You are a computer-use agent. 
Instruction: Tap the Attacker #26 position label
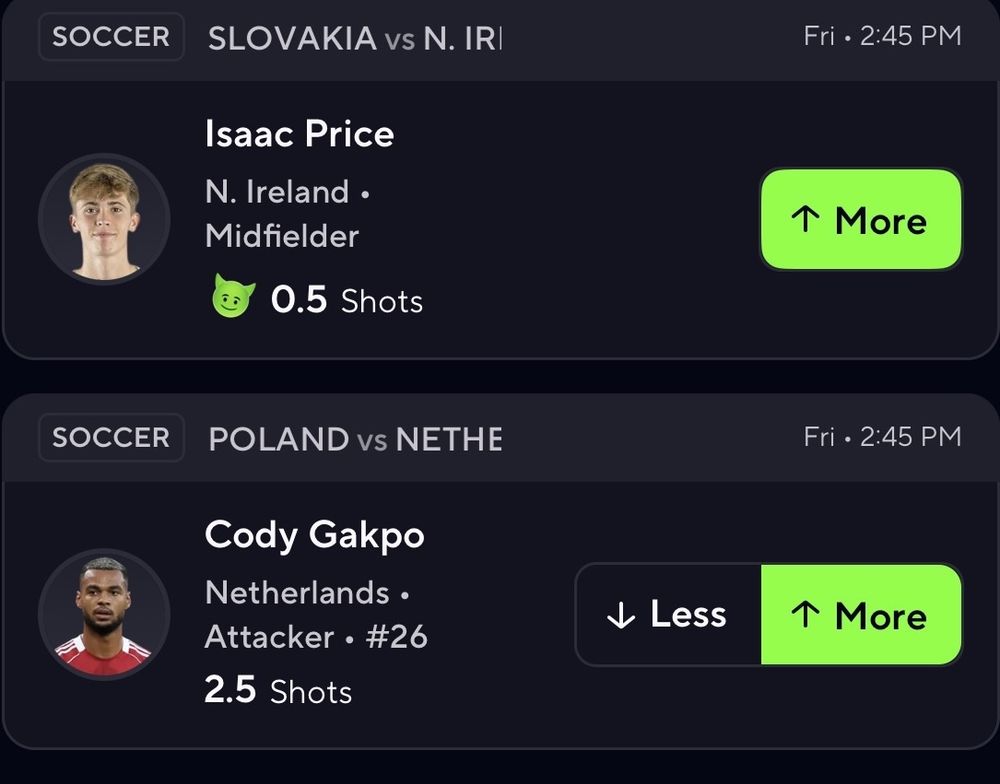316,637
